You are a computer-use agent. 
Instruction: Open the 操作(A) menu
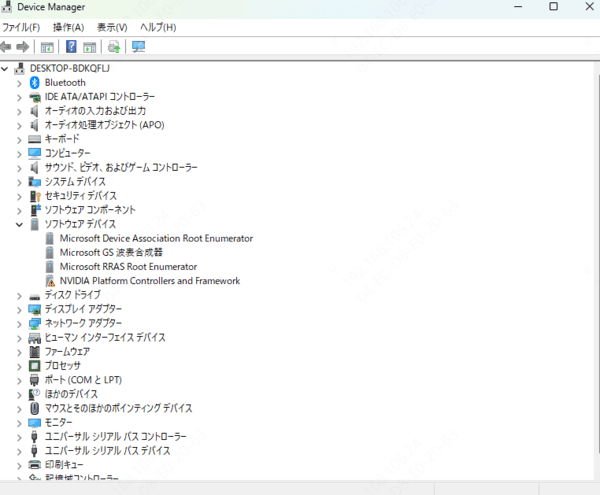[68, 27]
